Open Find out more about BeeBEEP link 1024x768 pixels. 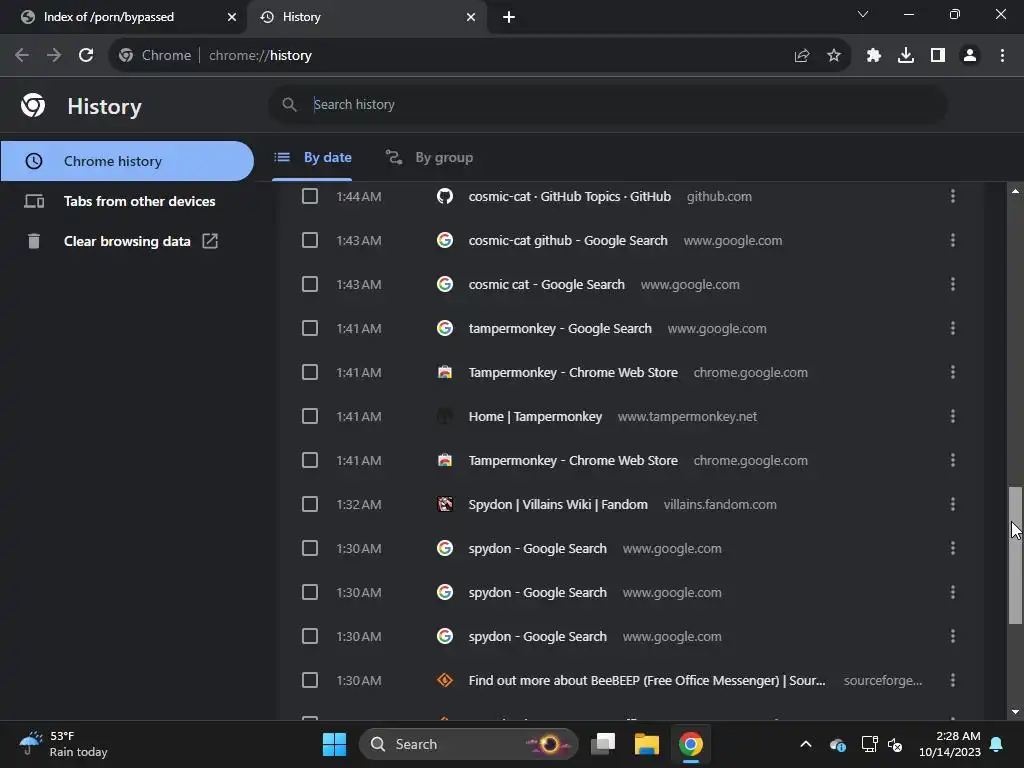pyautogui.click(x=647, y=680)
